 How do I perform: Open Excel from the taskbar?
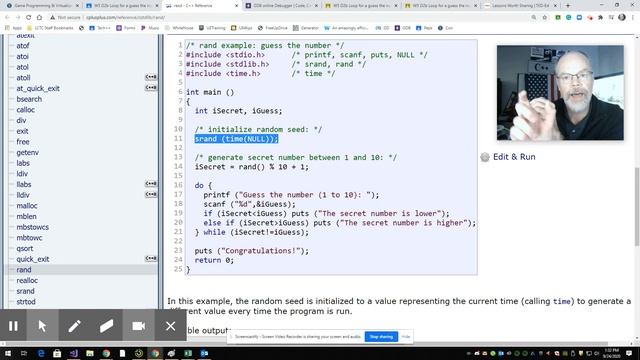coord(188,353)
